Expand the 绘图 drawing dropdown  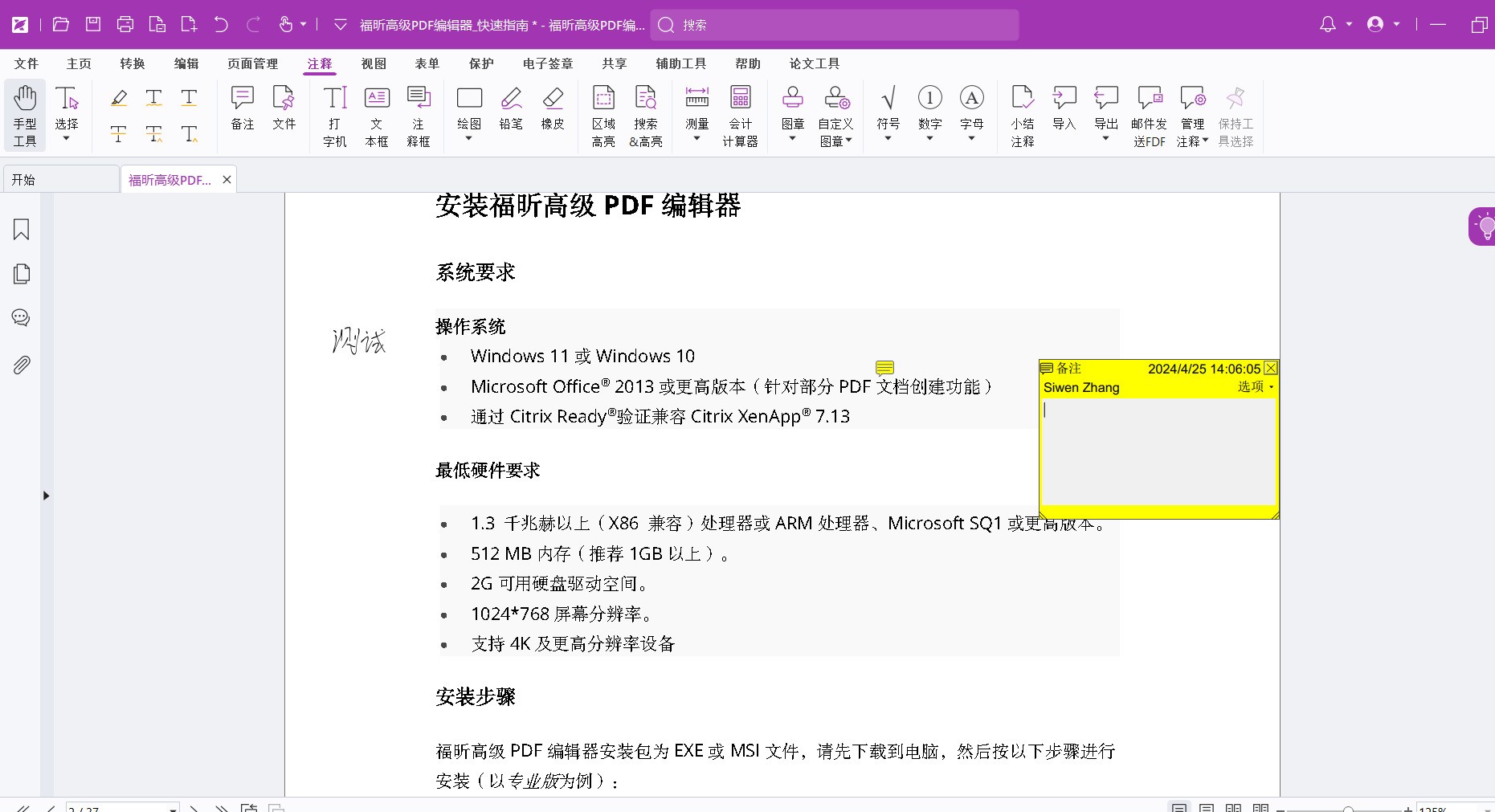[469, 138]
